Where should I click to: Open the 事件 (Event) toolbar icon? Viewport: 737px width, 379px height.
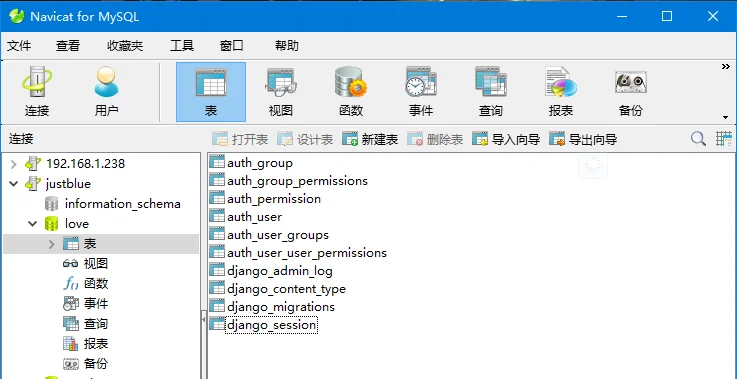421,92
